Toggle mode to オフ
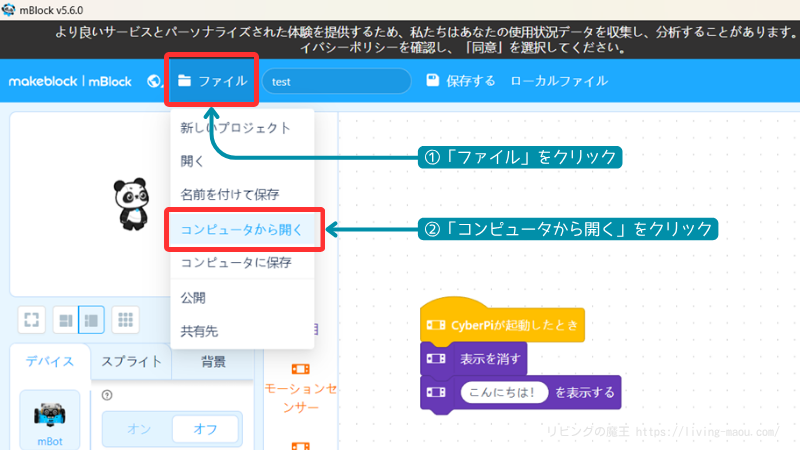 (x=205, y=429)
